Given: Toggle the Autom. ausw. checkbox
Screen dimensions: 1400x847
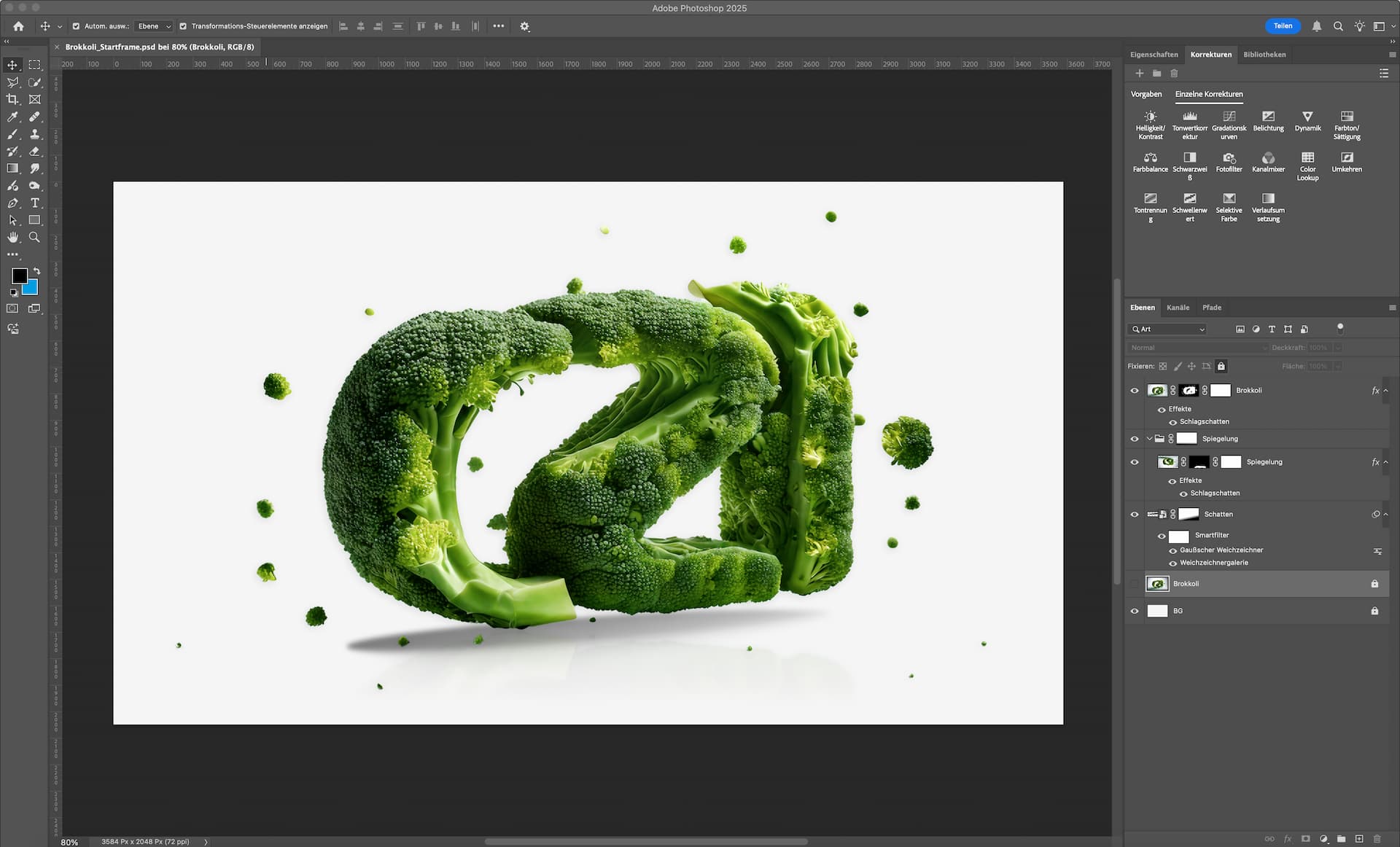Looking at the screenshot, I should [76, 26].
